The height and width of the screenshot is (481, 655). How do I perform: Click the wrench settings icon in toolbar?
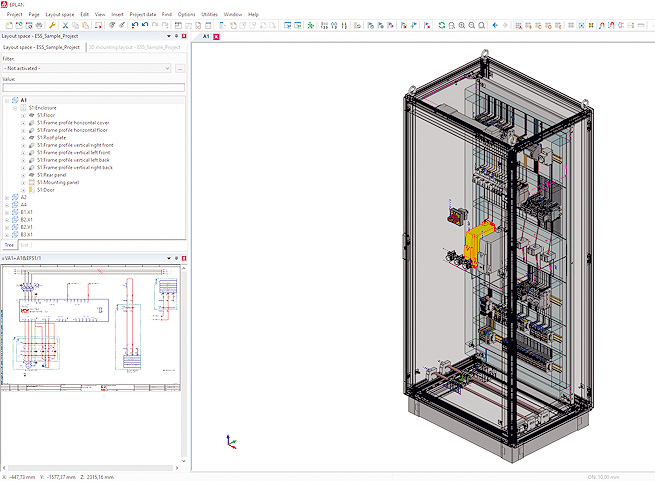pyautogui.click(x=52, y=25)
